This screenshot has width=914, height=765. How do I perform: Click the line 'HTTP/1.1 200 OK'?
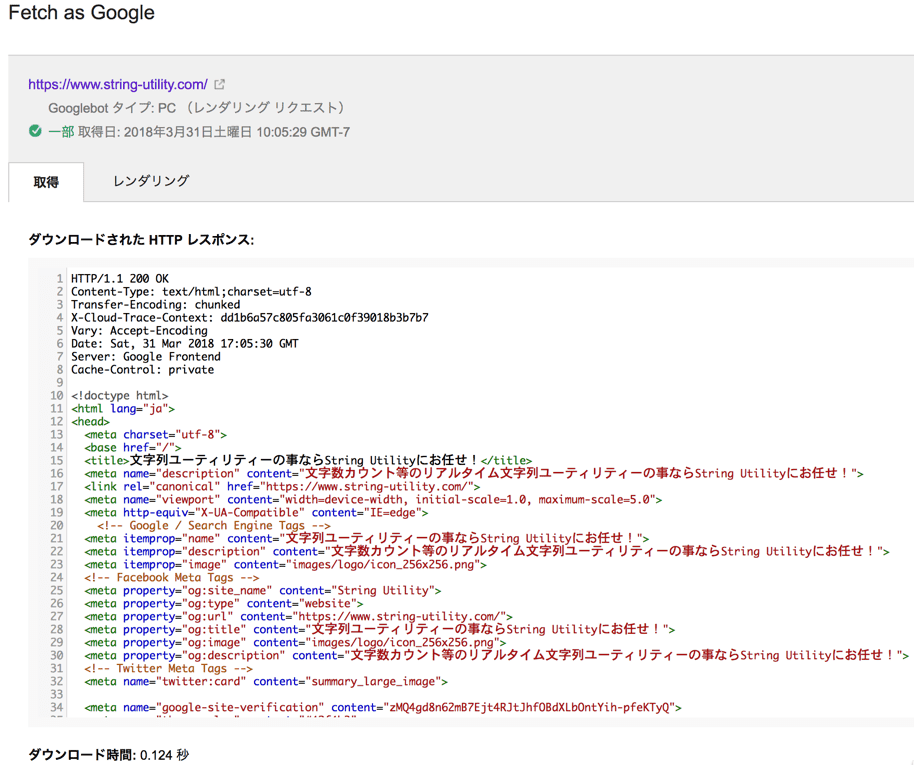point(120,279)
